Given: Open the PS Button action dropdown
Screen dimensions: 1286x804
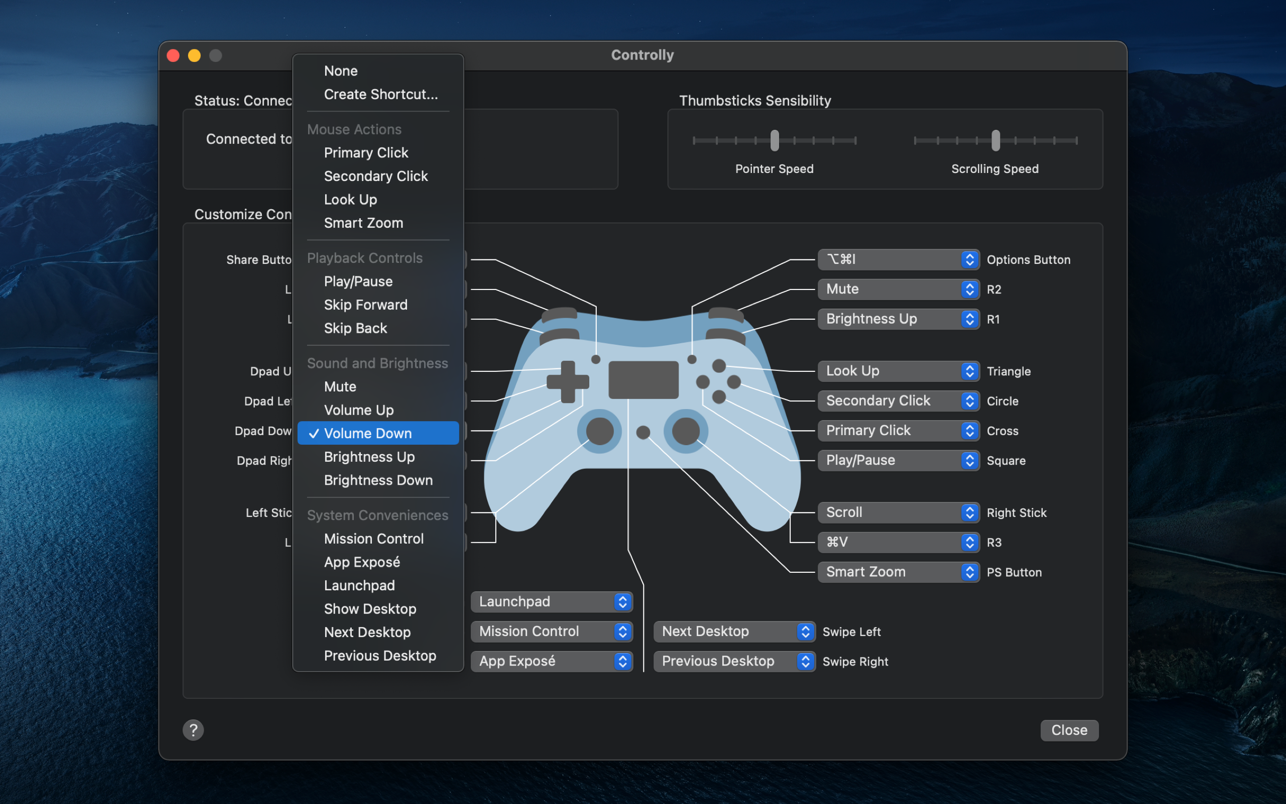Looking at the screenshot, I should (x=898, y=572).
